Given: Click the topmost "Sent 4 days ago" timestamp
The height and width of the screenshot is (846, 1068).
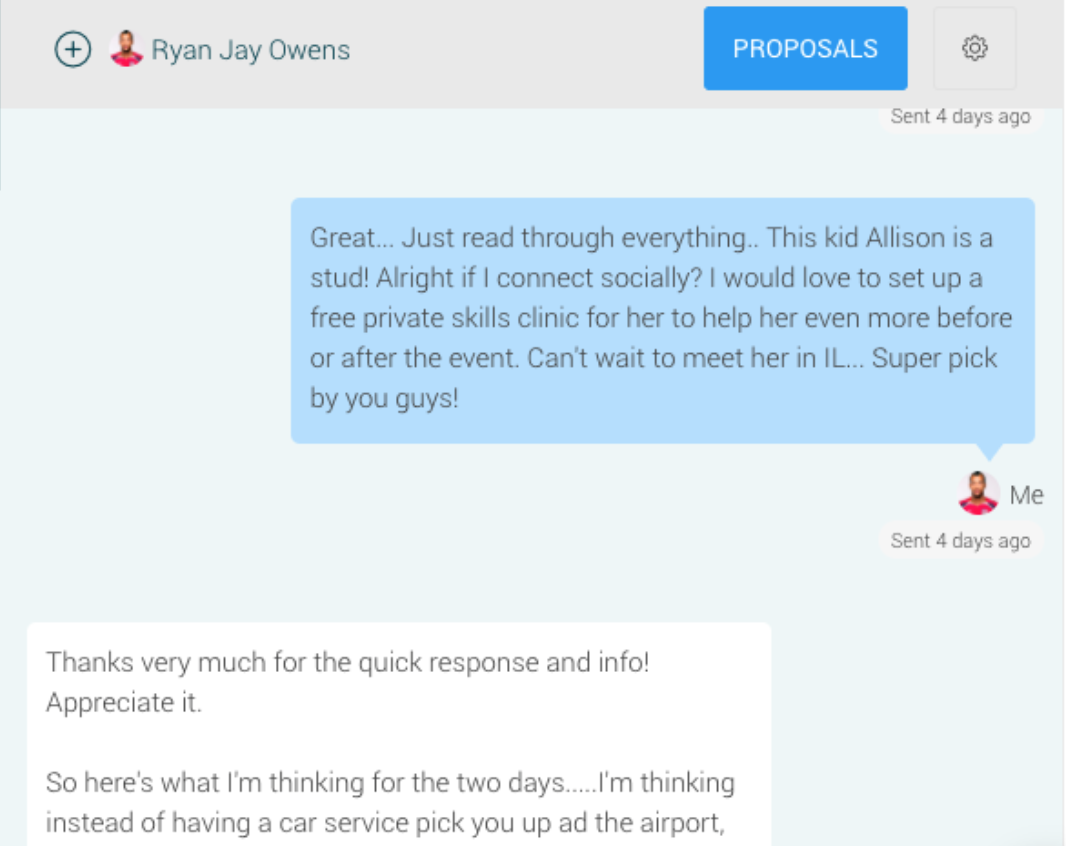Looking at the screenshot, I should (x=960, y=117).
